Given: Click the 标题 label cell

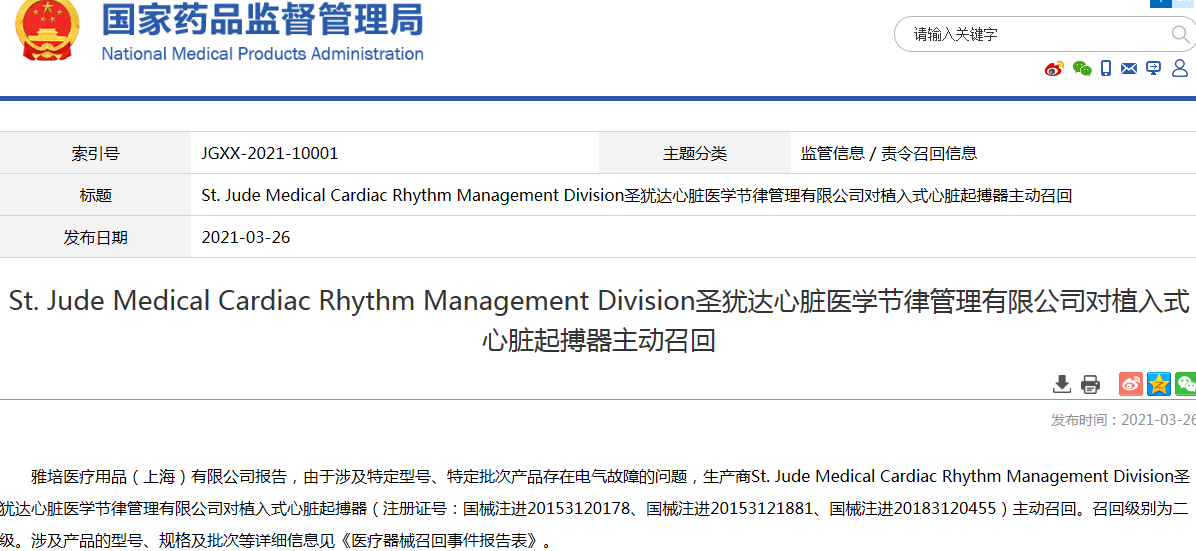Looking at the screenshot, I should click(x=95, y=195).
